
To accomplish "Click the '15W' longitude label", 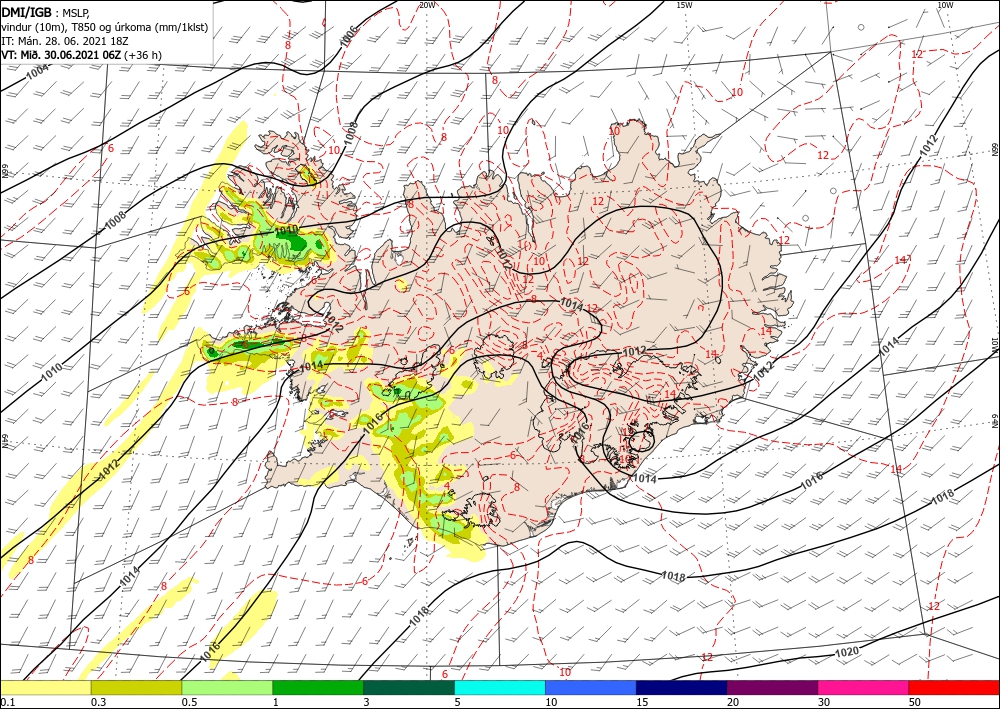I will 684,5.
